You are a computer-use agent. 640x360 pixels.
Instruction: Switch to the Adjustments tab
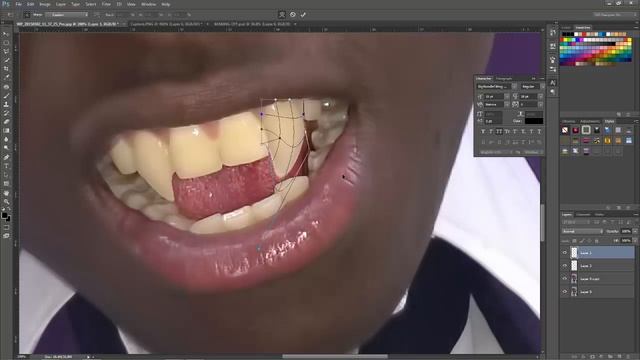(x=589, y=121)
